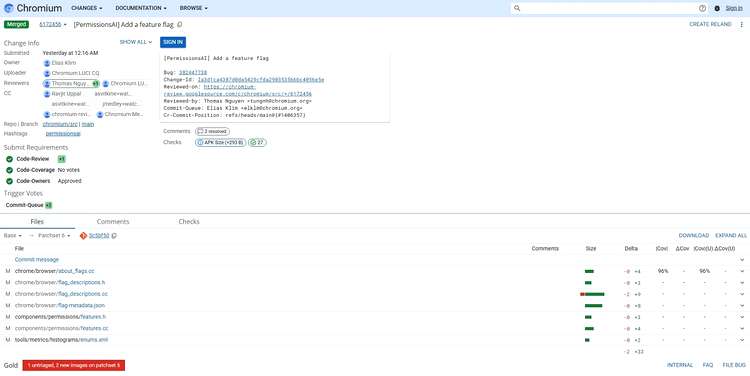
Task: Open the DOCUMENTATION menu
Action: (x=141, y=8)
